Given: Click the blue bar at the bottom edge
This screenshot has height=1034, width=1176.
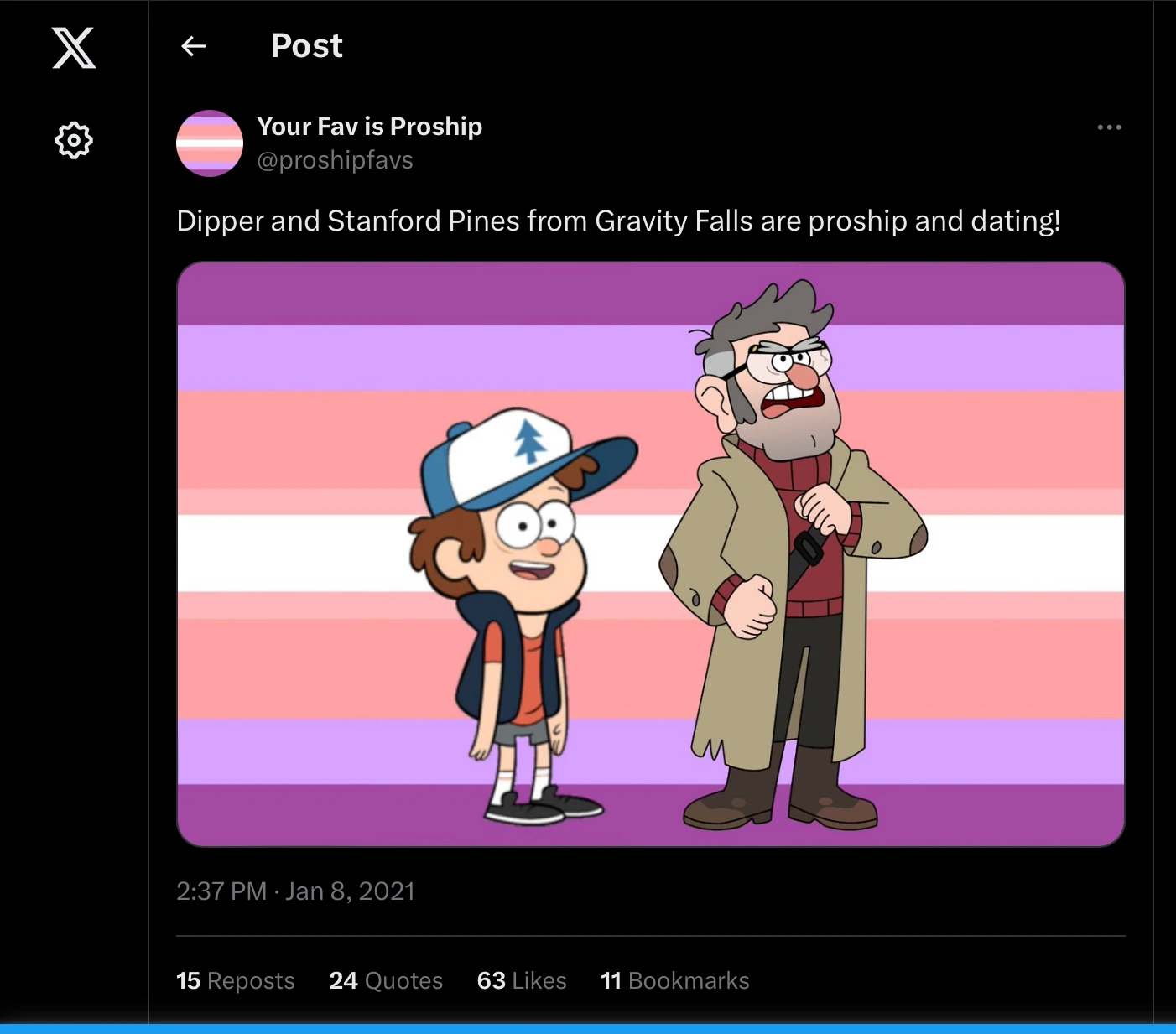Looking at the screenshot, I should [587, 1029].
